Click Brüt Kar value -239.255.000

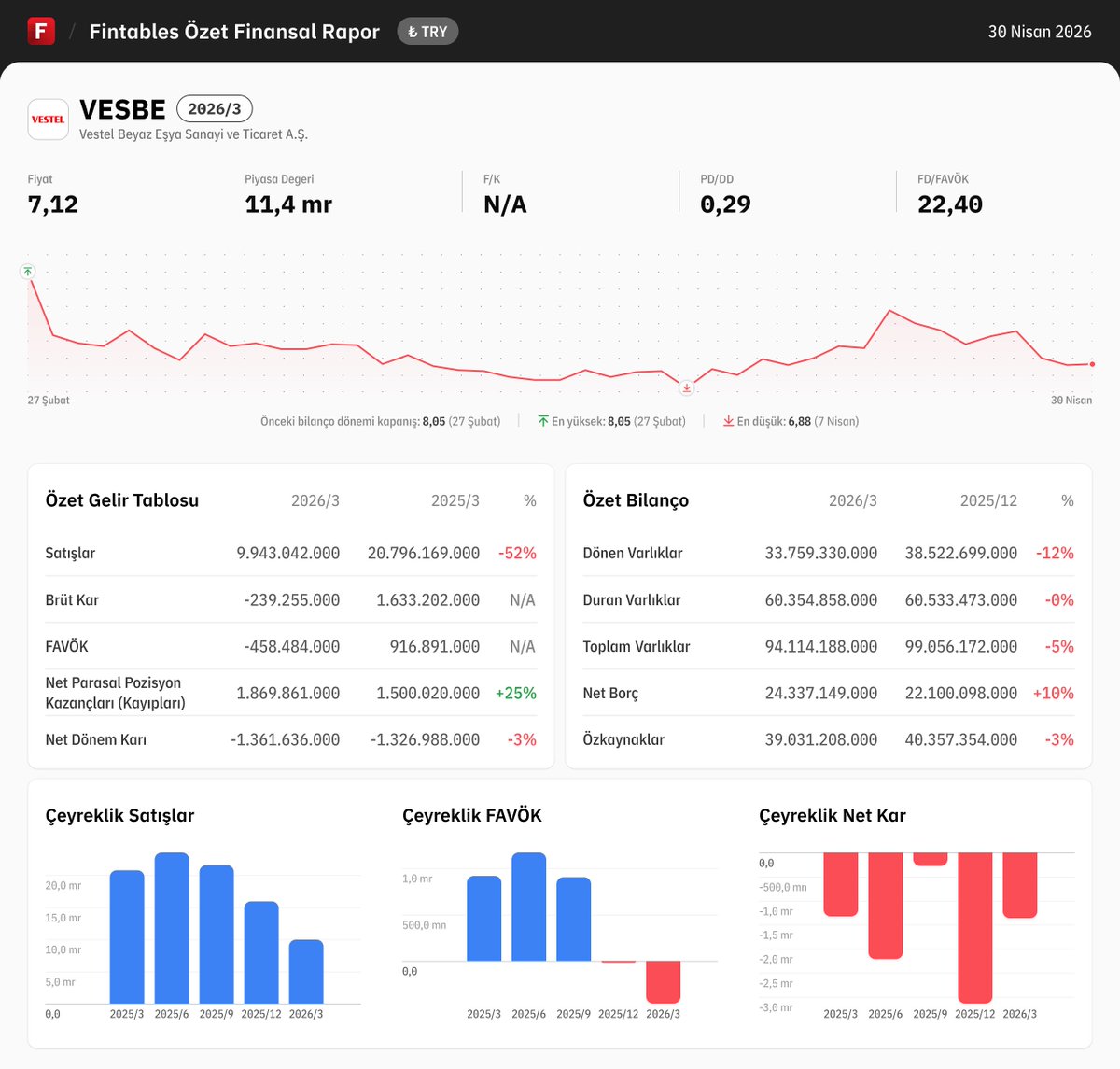coord(292,599)
